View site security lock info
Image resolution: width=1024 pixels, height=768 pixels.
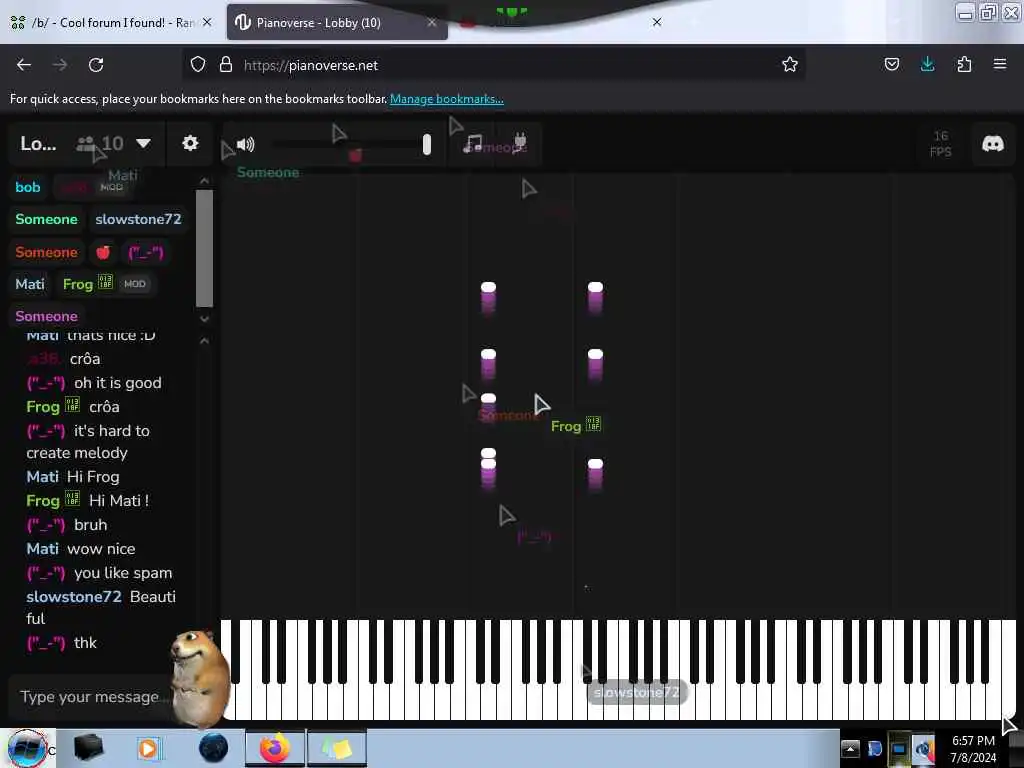pos(226,65)
